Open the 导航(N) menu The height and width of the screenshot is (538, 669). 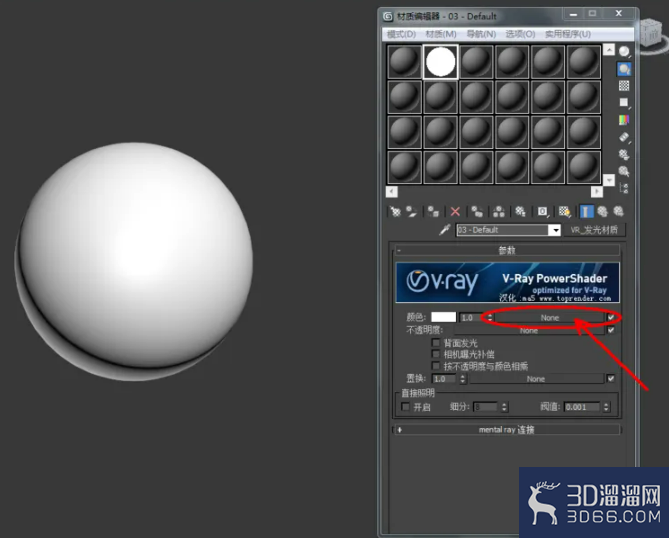(x=481, y=34)
